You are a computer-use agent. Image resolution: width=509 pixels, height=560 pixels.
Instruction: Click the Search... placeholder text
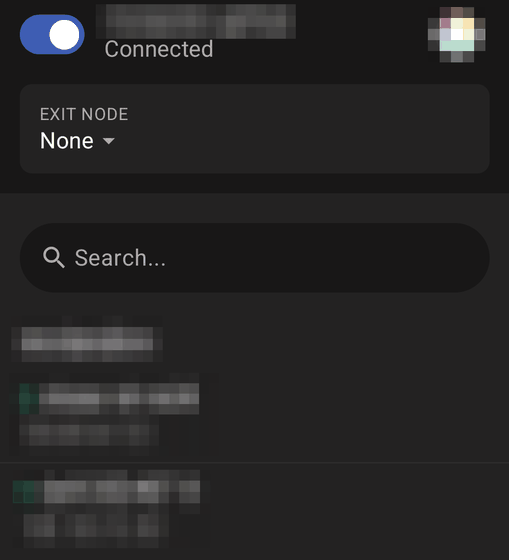120,258
